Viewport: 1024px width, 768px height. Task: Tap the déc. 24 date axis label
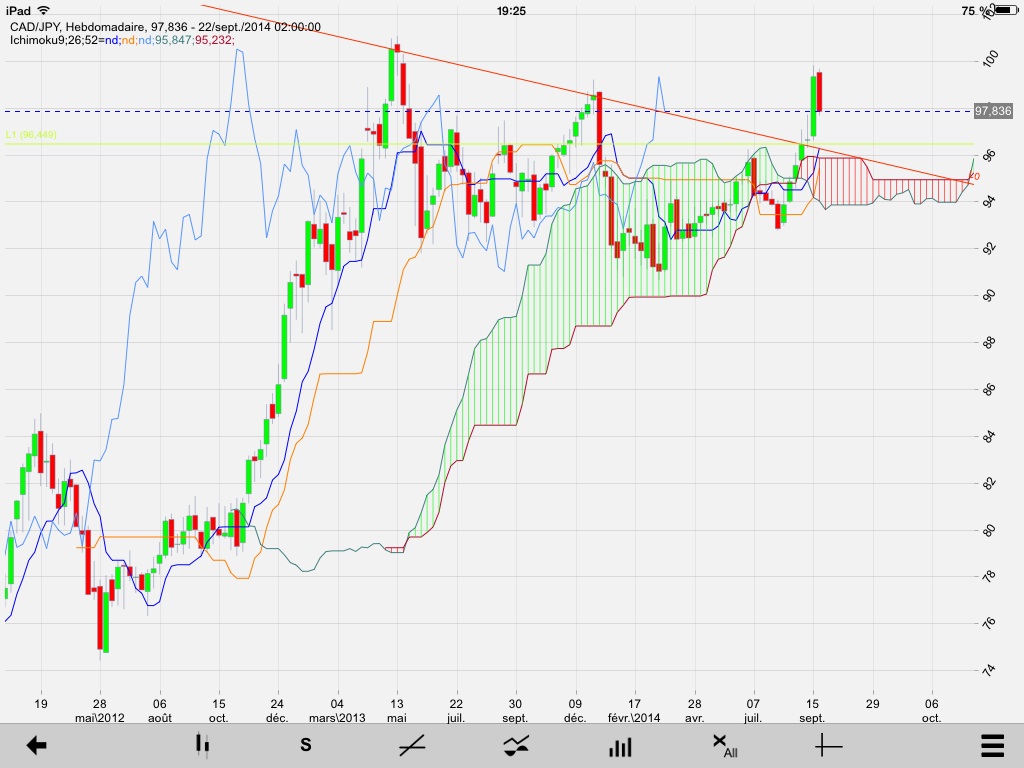[x=277, y=711]
